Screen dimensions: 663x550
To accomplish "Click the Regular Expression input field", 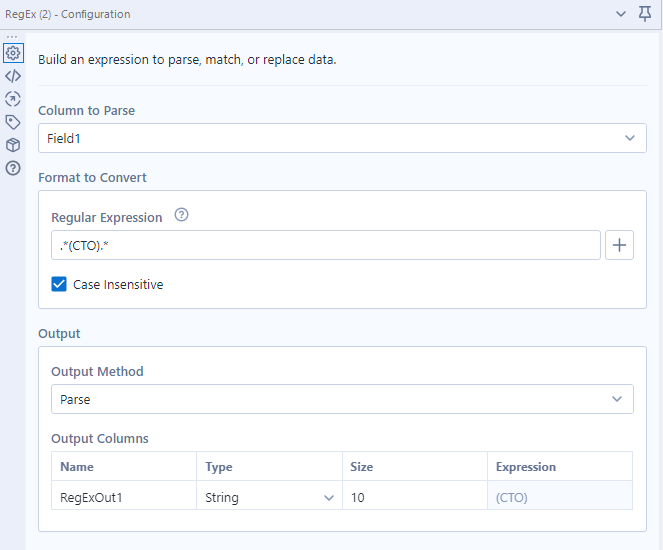I will click(325, 246).
